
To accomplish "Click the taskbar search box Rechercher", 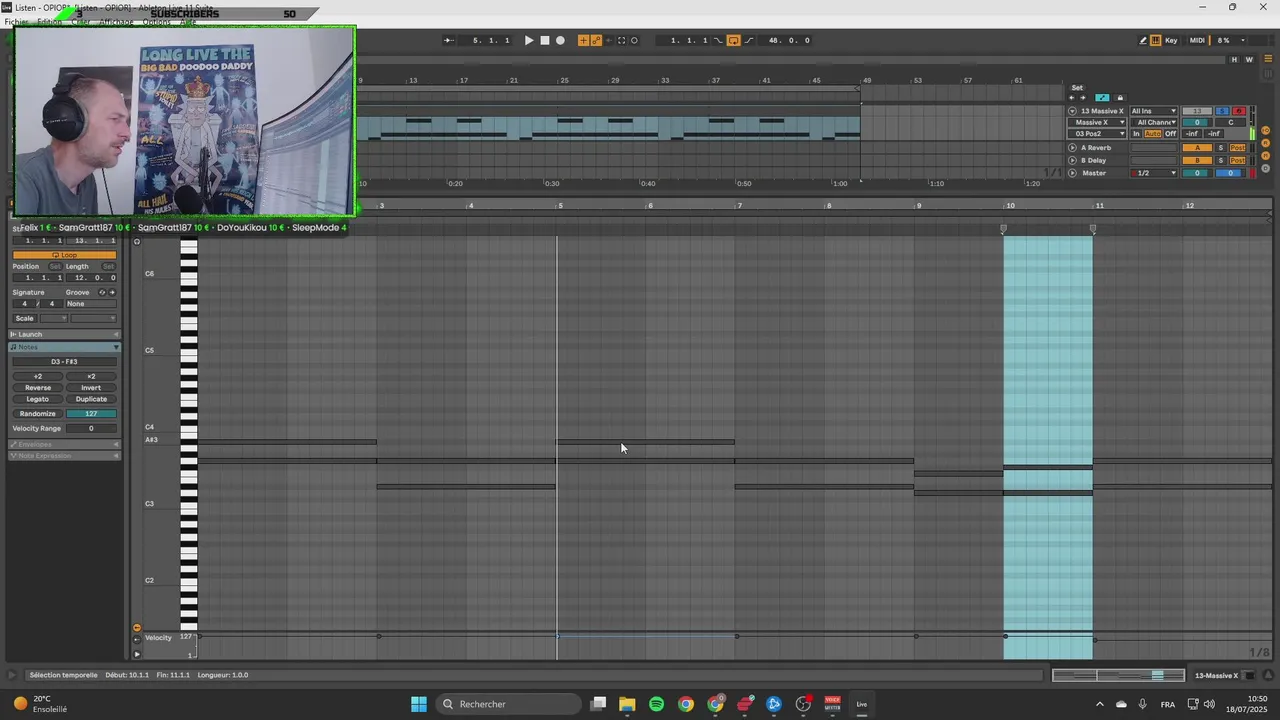I will click(508, 704).
